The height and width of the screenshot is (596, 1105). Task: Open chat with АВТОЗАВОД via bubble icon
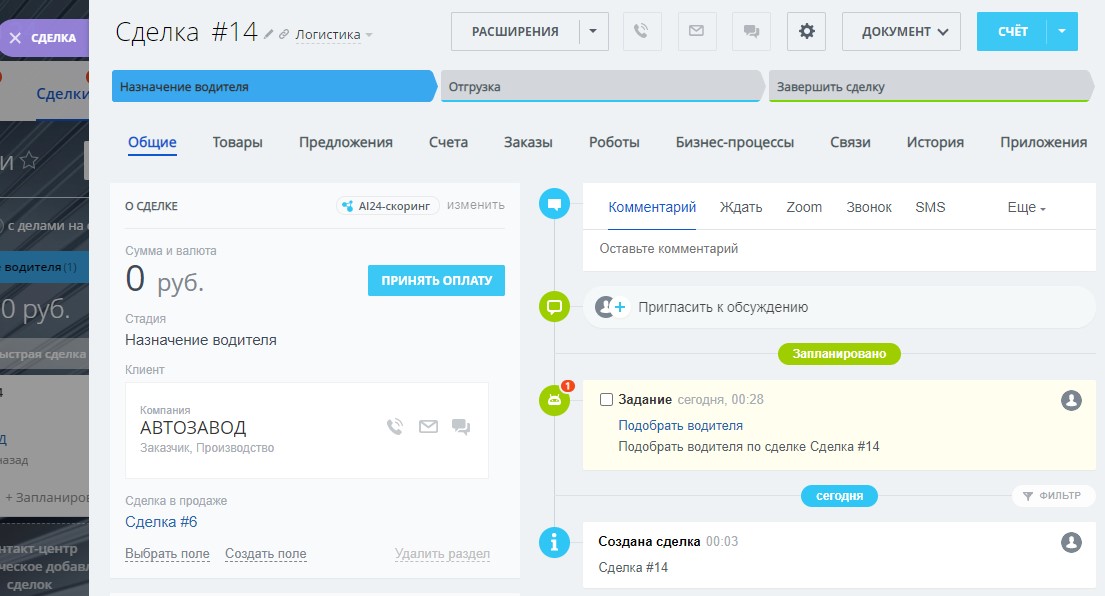tap(461, 426)
